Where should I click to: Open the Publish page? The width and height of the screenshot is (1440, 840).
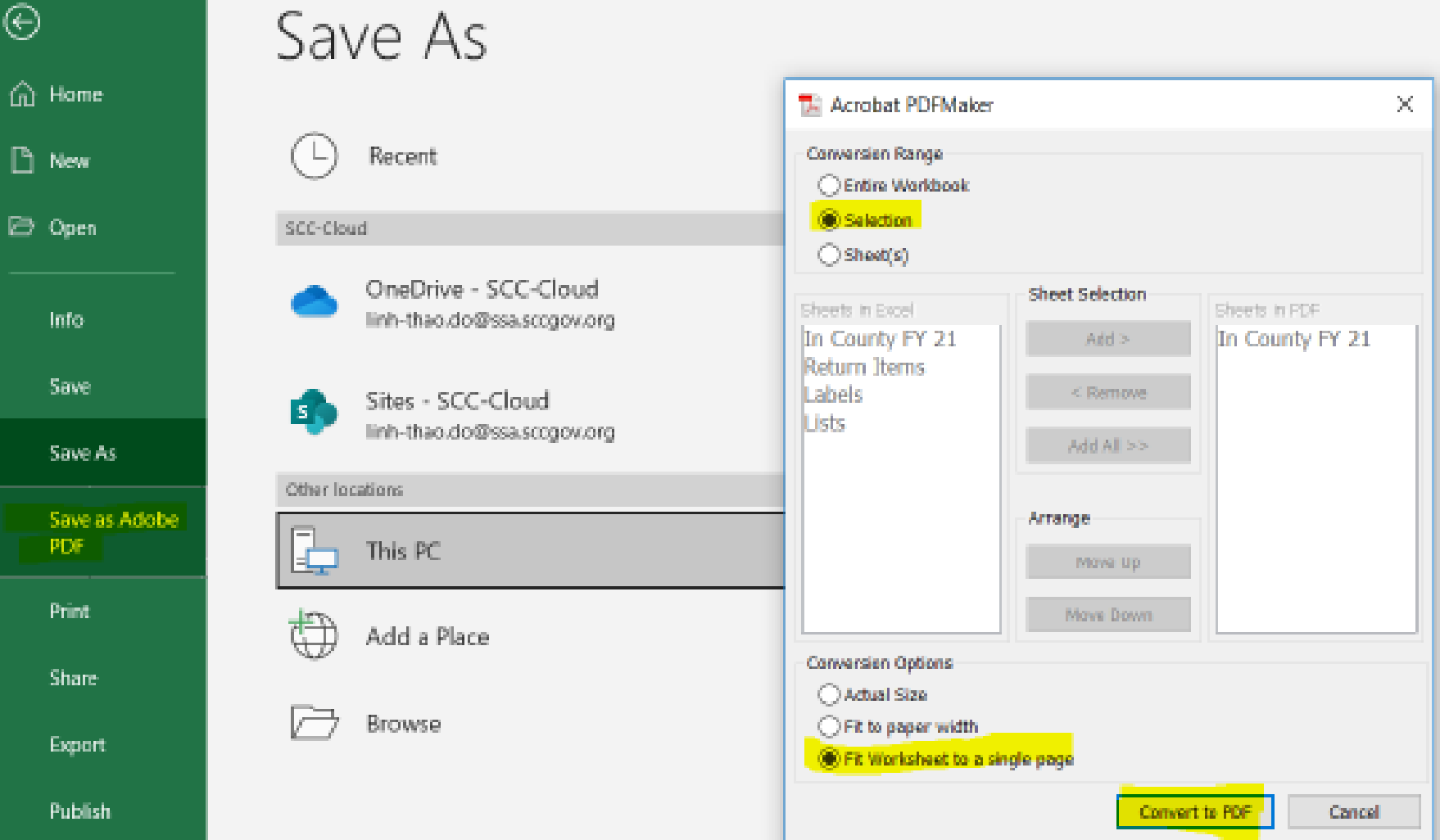[103, 811]
